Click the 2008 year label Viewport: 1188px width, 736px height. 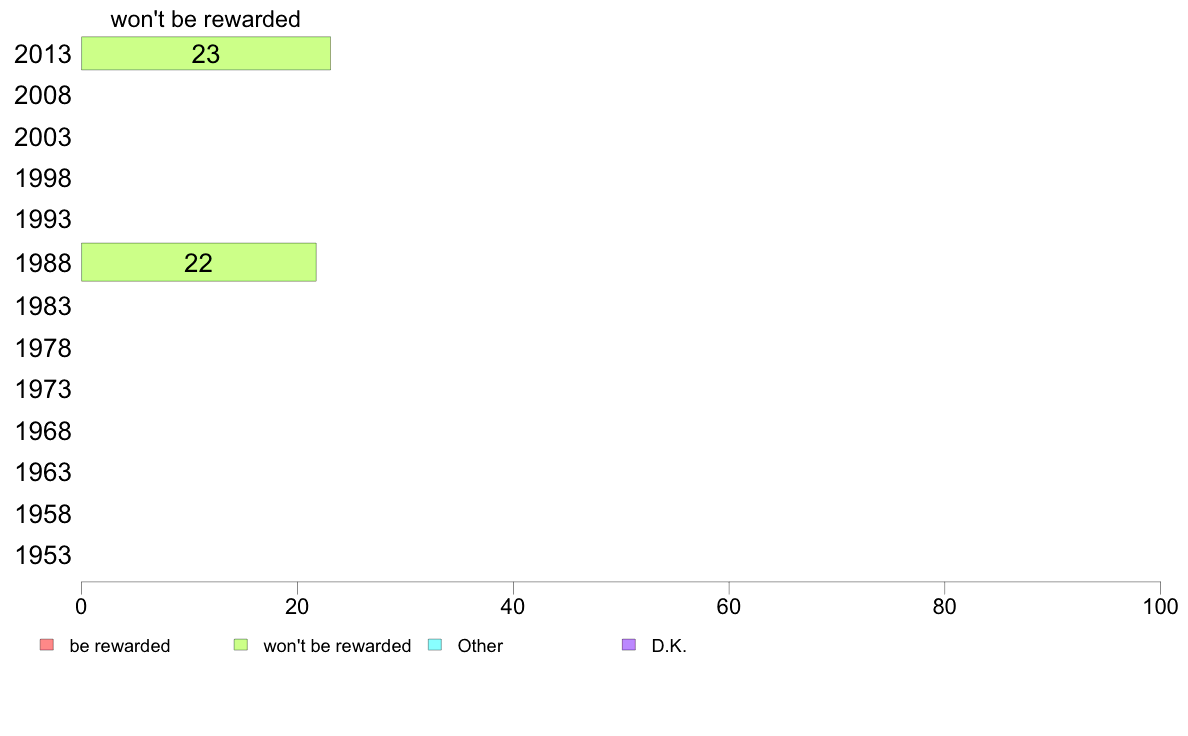tap(42, 96)
